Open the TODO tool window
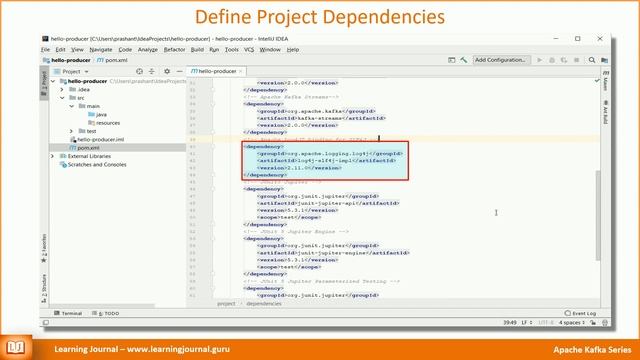640x360 pixels. [x=106, y=313]
